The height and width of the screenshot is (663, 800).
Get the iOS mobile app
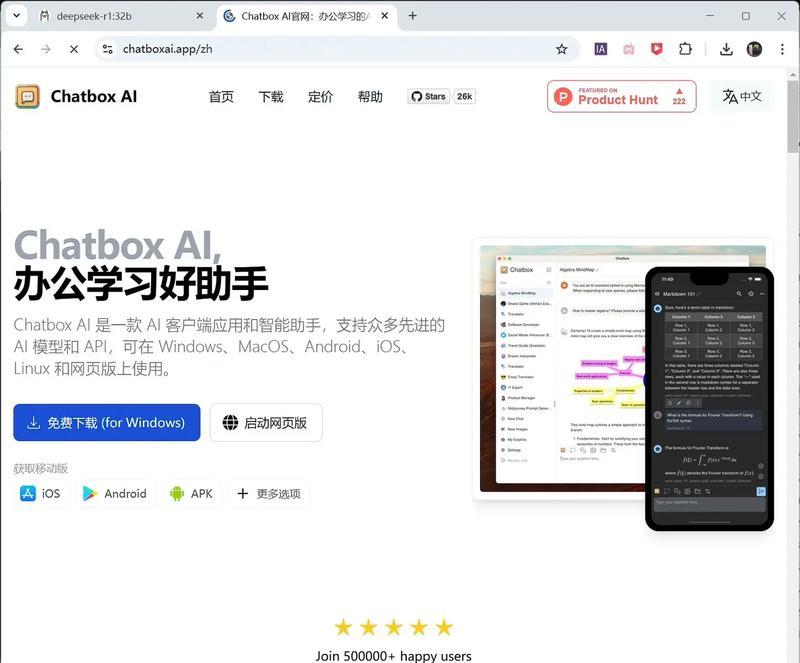pyautogui.click(x=40, y=494)
